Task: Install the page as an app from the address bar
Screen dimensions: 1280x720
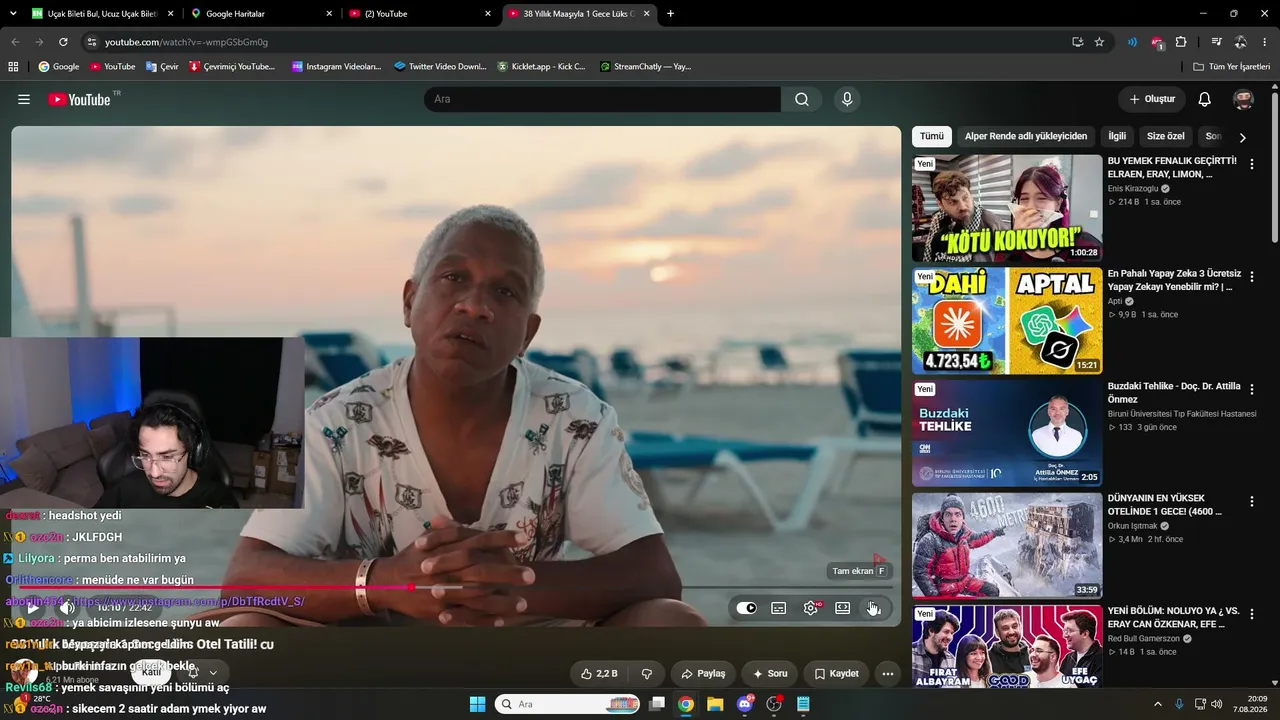Action: [1077, 42]
